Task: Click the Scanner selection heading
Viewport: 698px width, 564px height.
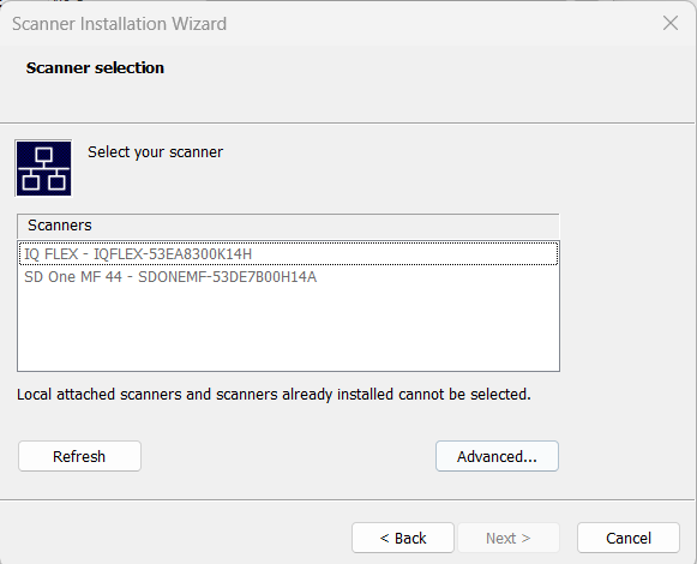Action: [95, 68]
